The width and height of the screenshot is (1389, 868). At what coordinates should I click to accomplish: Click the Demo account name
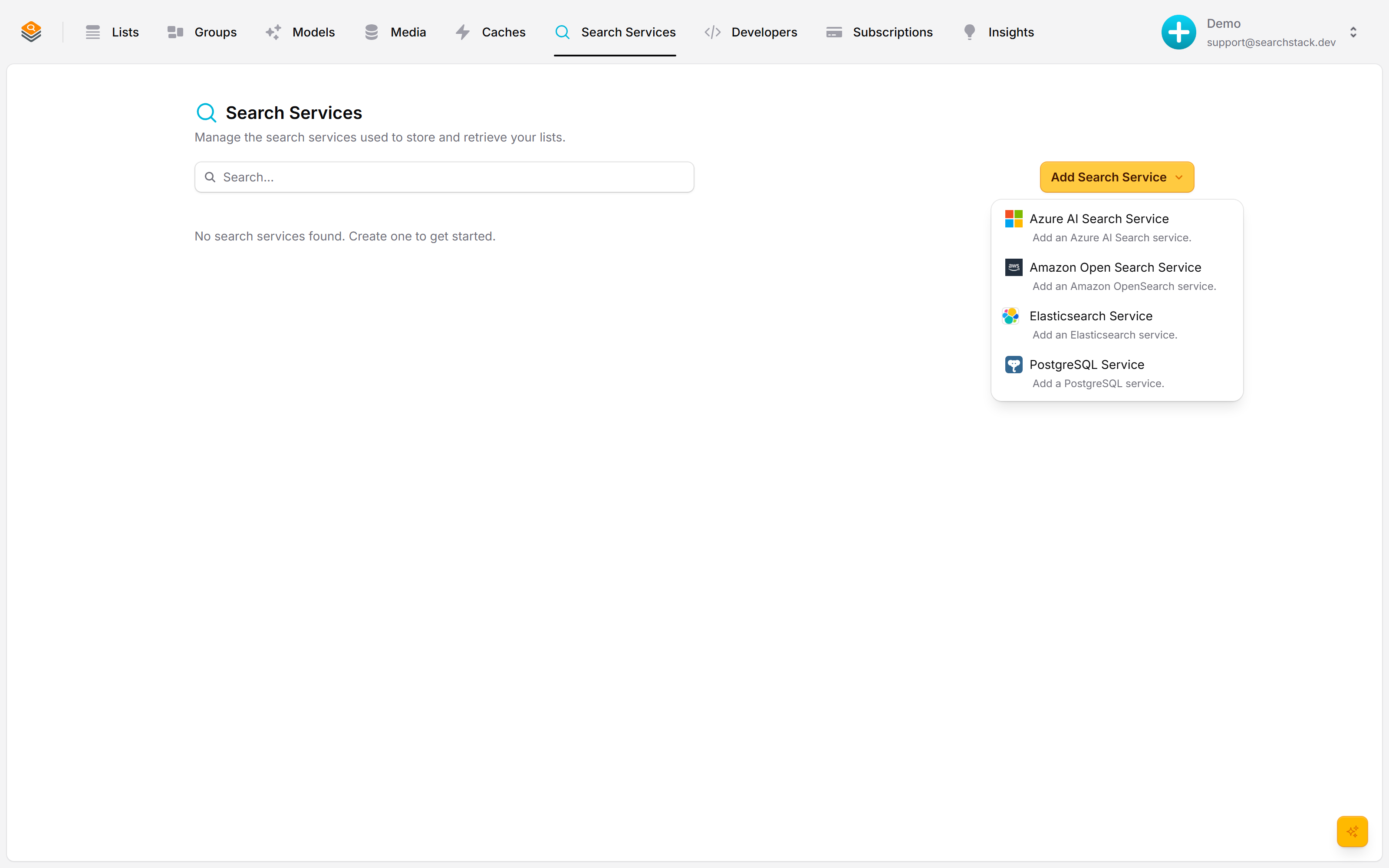pyautogui.click(x=1223, y=23)
